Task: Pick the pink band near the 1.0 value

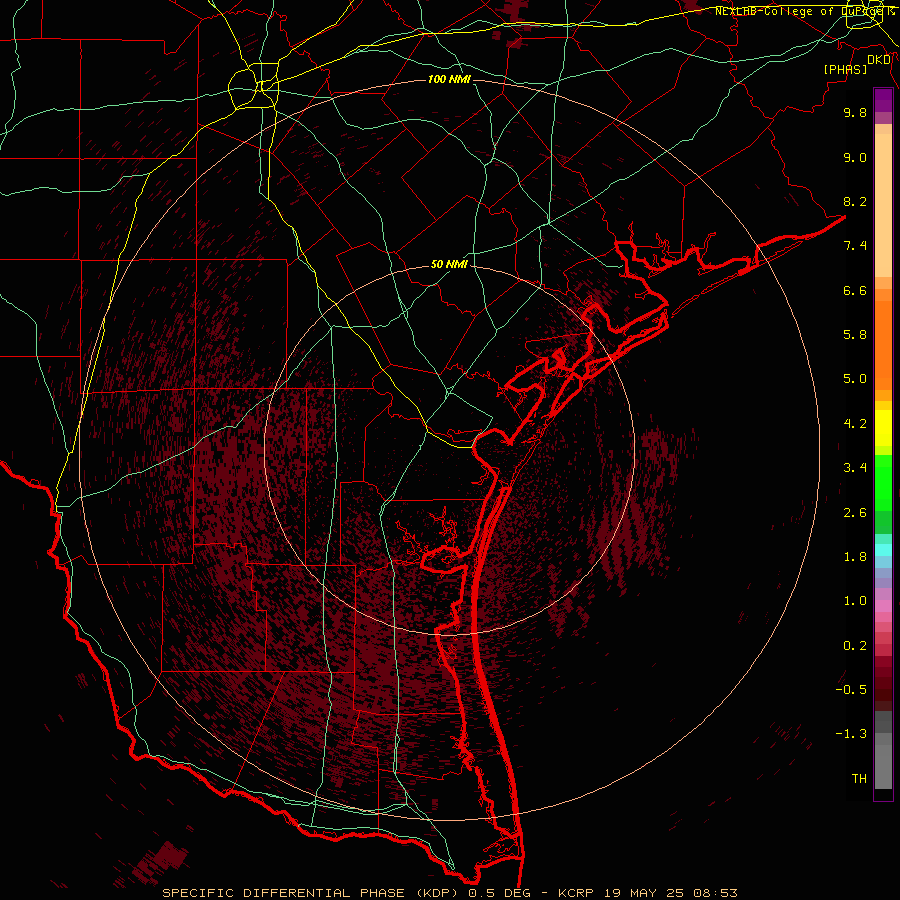Action: pyautogui.click(x=883, y=606)
